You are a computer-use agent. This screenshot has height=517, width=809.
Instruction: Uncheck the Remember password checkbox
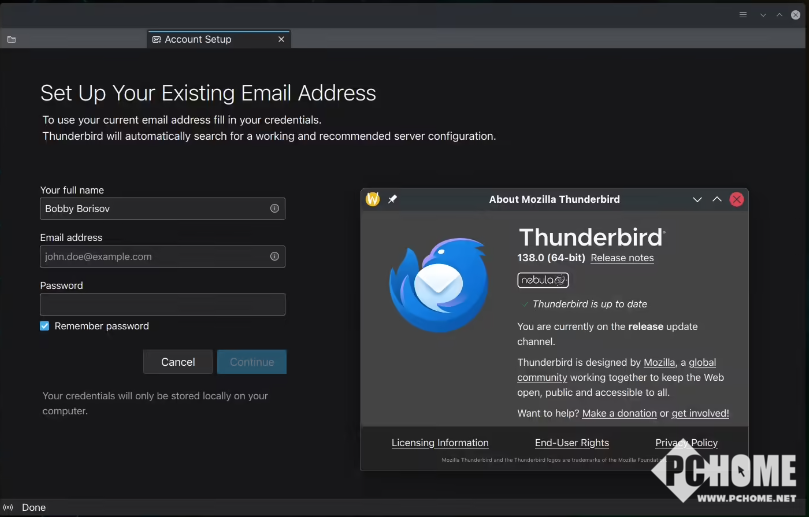[x=45, y=326]
